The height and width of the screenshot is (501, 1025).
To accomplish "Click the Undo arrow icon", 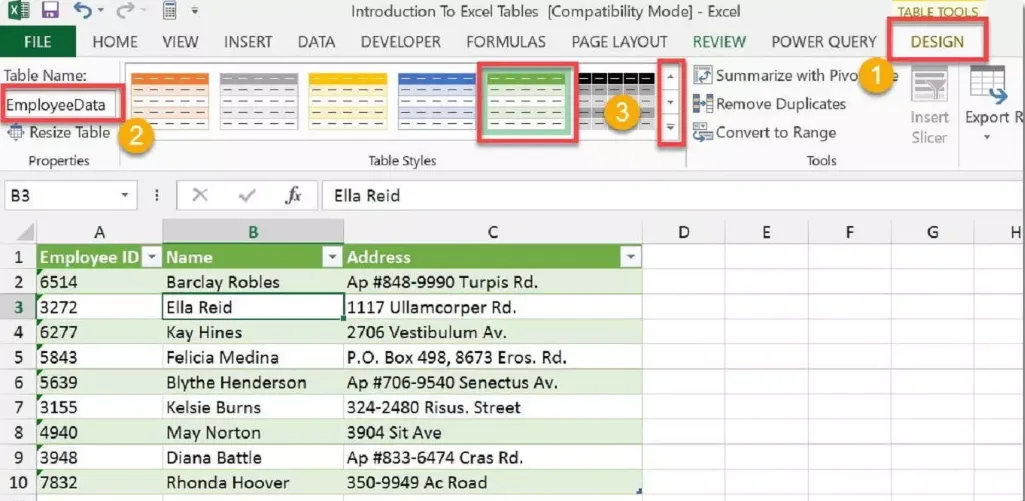I will 83,12.
